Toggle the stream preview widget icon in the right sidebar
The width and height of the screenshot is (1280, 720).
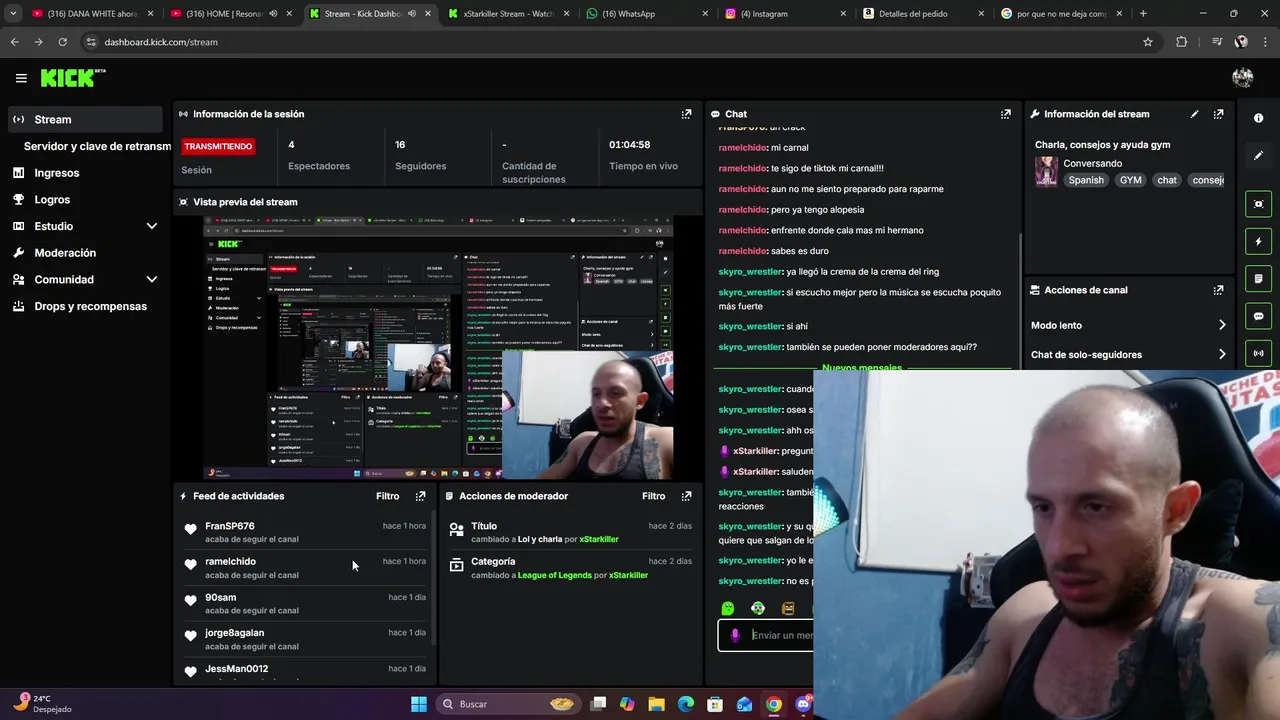[1258, 204]
